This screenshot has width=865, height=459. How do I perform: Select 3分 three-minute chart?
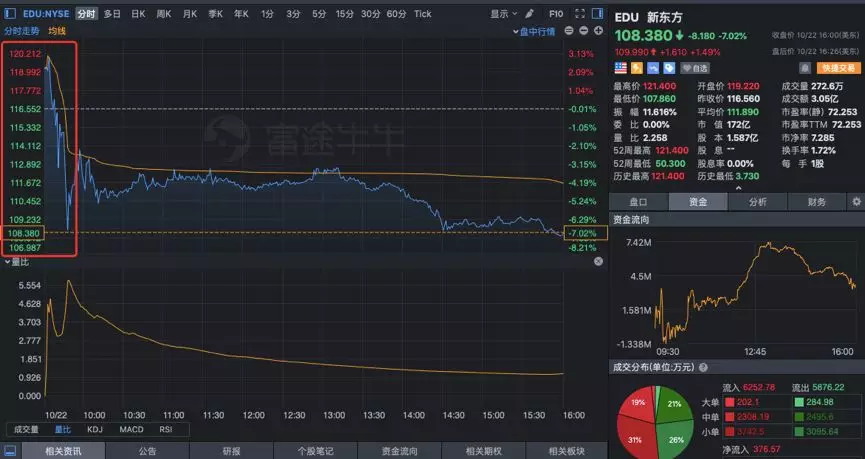pos(293,14)
